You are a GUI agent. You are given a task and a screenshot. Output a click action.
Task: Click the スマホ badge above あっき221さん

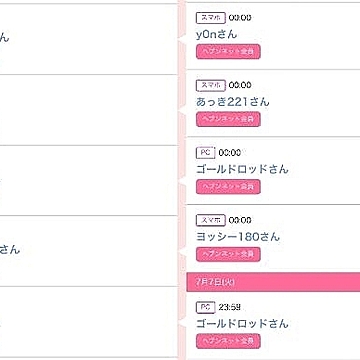[211, 85]
